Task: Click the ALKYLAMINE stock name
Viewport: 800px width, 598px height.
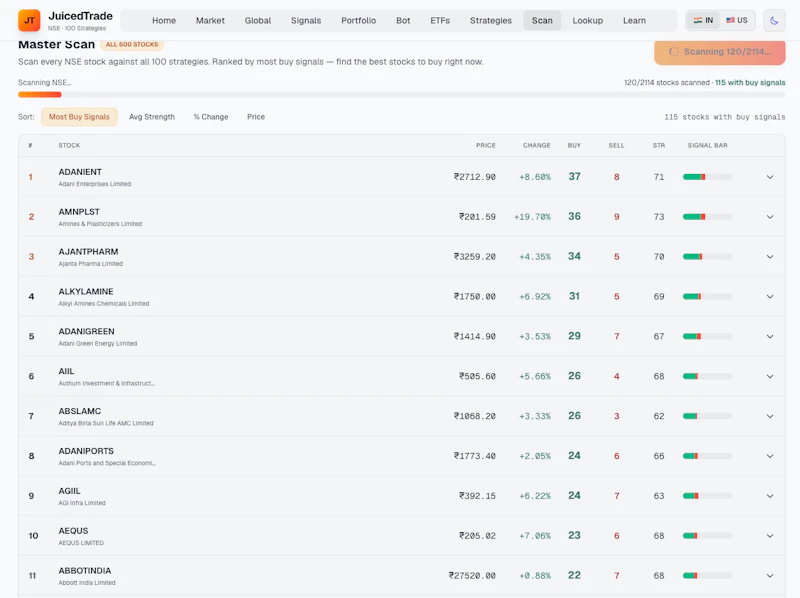Action: coord(86,291)
